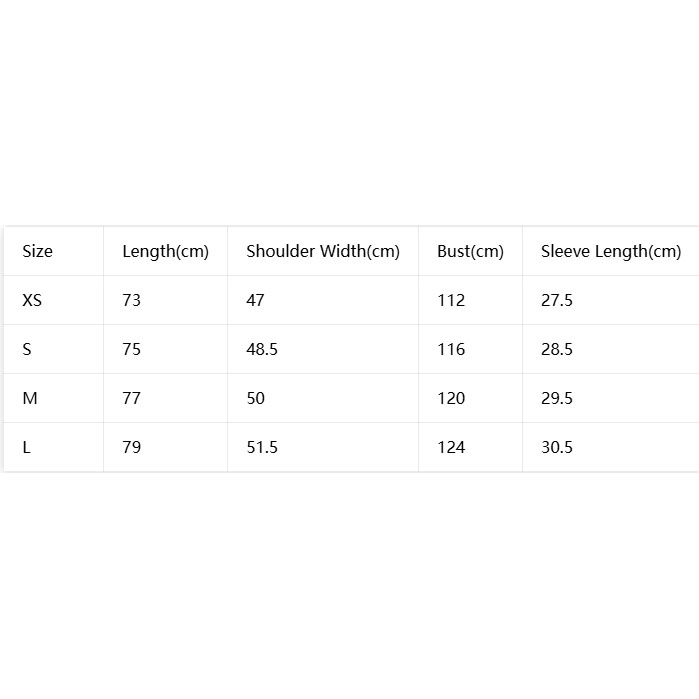Screen dimensions: 699x699
Task: Click the M size row label
Action: coord(30,398)
